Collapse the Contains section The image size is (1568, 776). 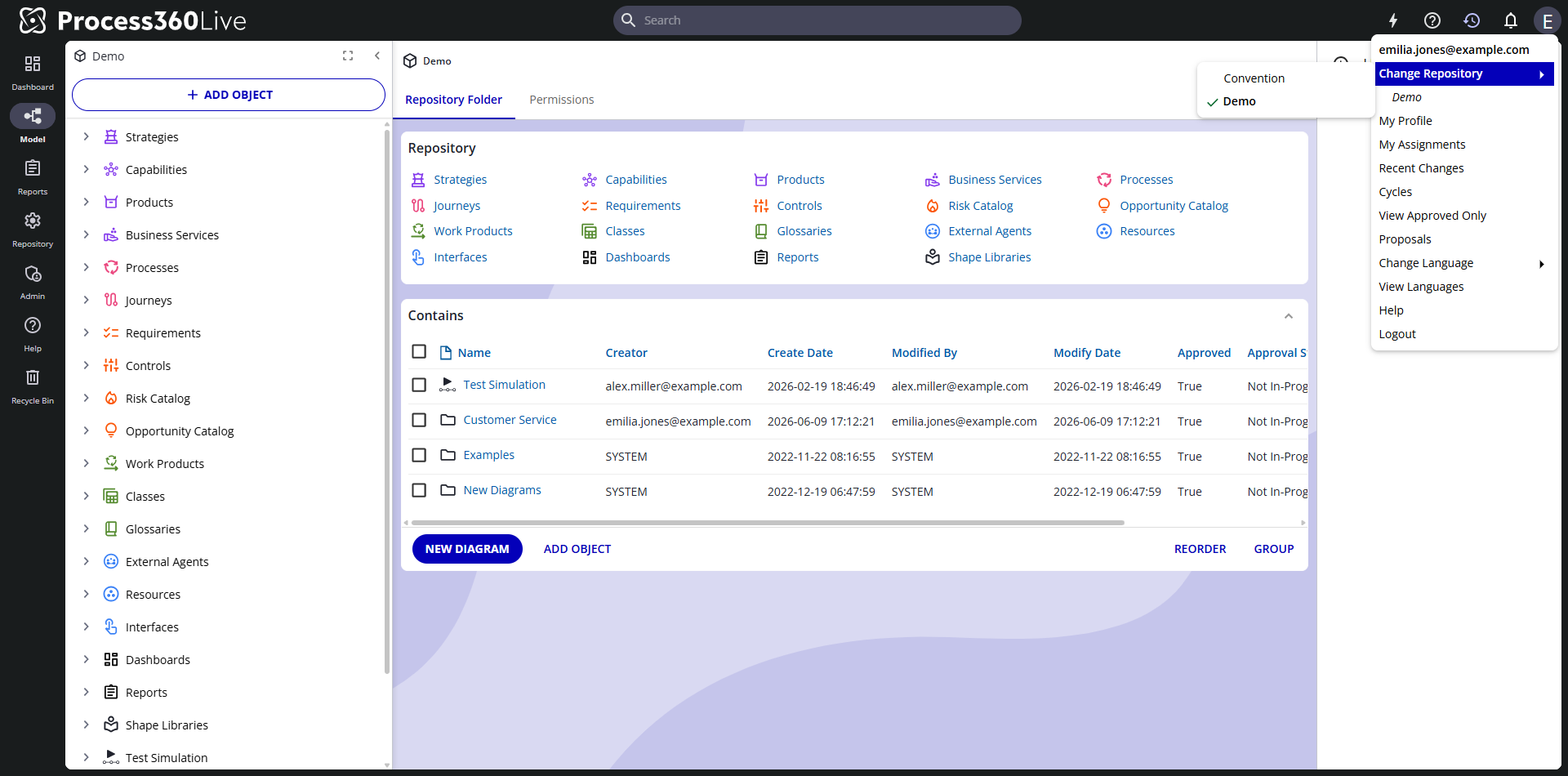(x=1289, y=316)
